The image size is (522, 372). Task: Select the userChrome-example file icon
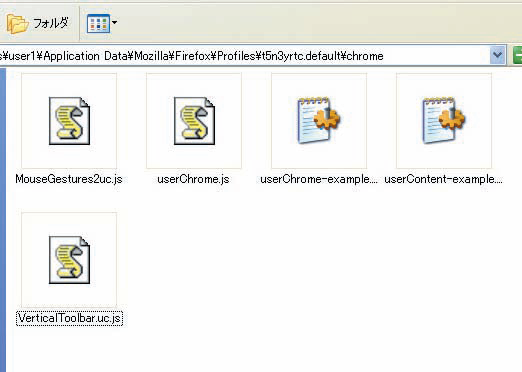[x=319, y=120]
